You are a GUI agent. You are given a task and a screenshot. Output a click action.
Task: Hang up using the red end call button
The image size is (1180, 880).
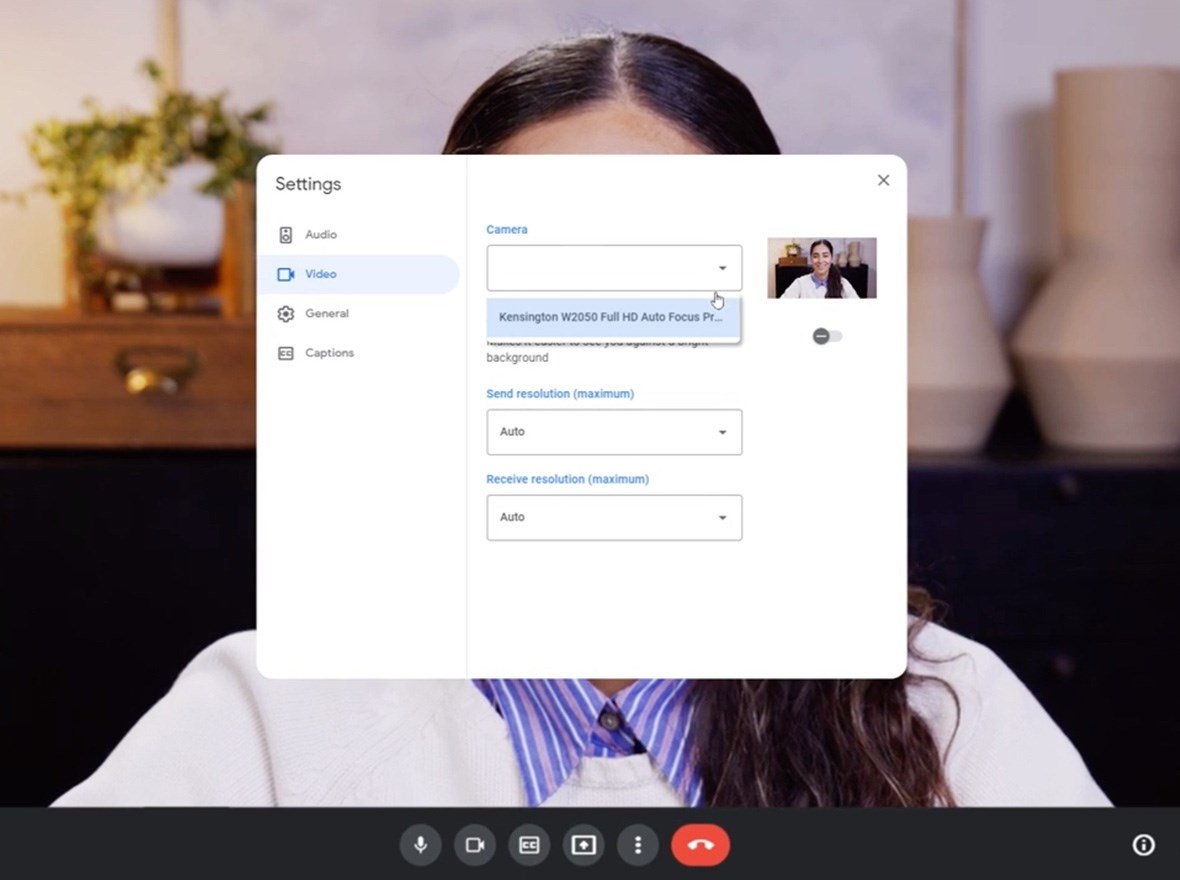coord(700,845)
